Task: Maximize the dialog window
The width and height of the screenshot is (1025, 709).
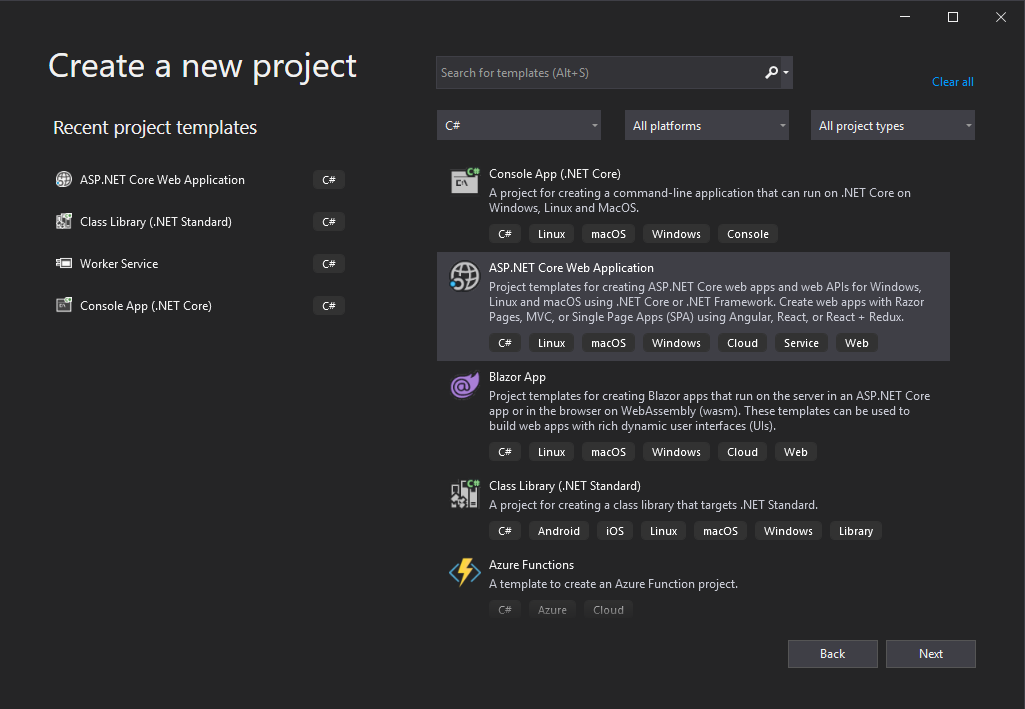Action: click(953, 17)
